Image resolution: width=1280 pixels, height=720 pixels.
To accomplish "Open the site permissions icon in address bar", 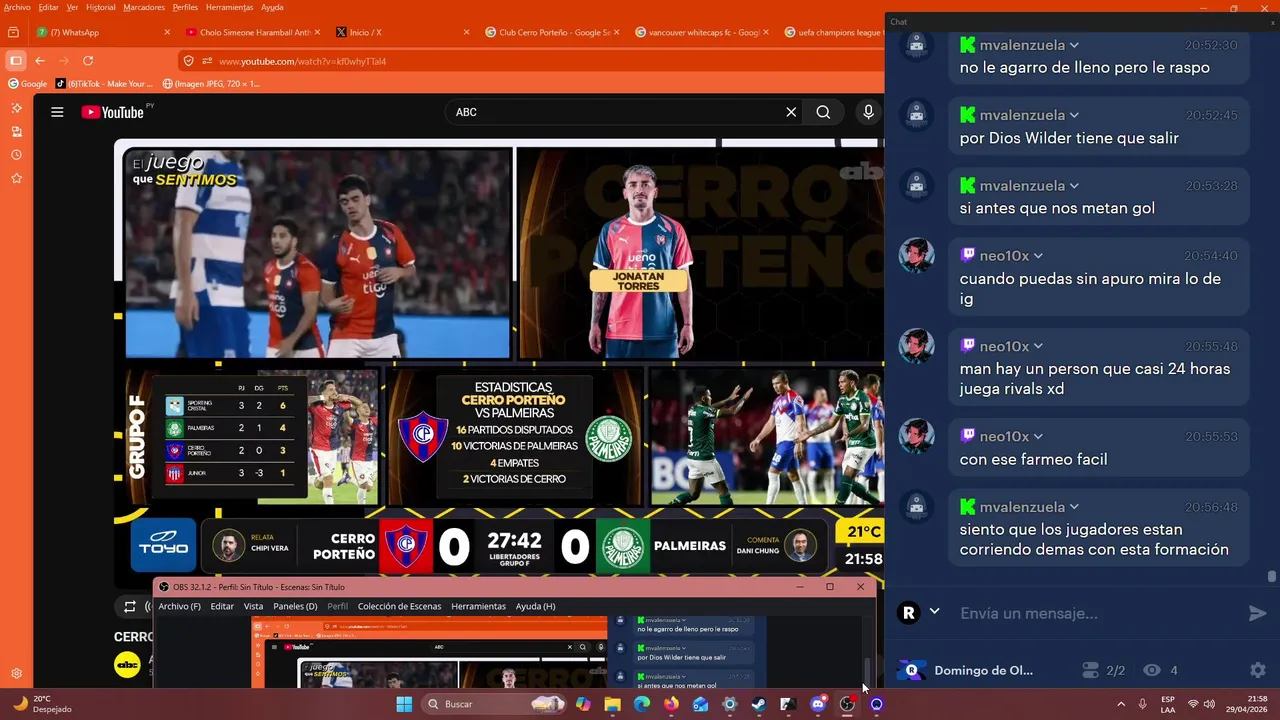I will pyautogui.click(x=207, y=61).
